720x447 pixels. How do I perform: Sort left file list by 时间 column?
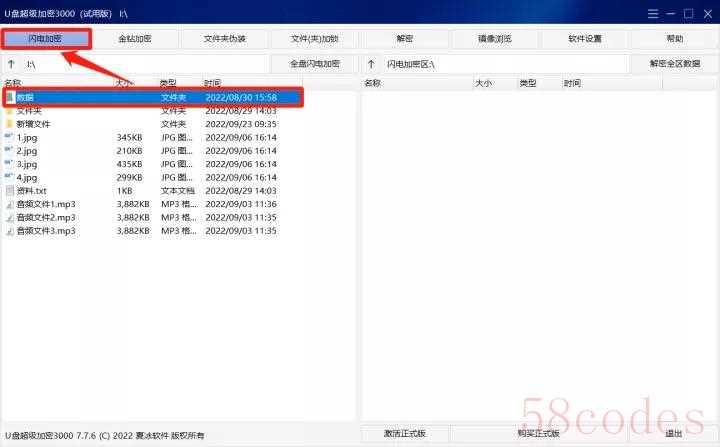212,83
